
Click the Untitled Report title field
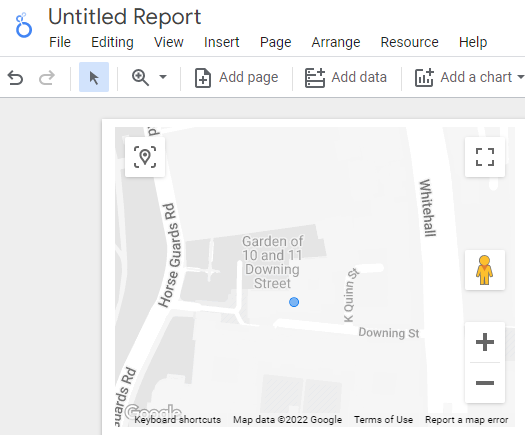pos(125,16)
